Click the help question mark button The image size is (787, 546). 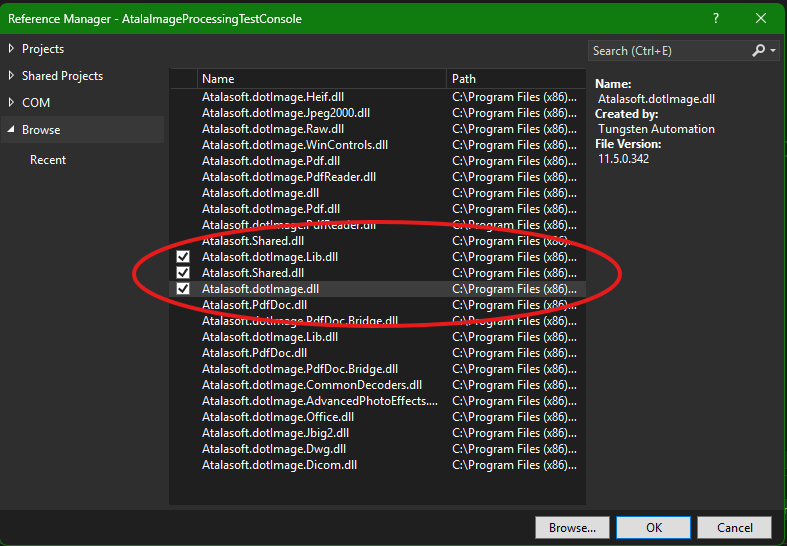point(716,18)
